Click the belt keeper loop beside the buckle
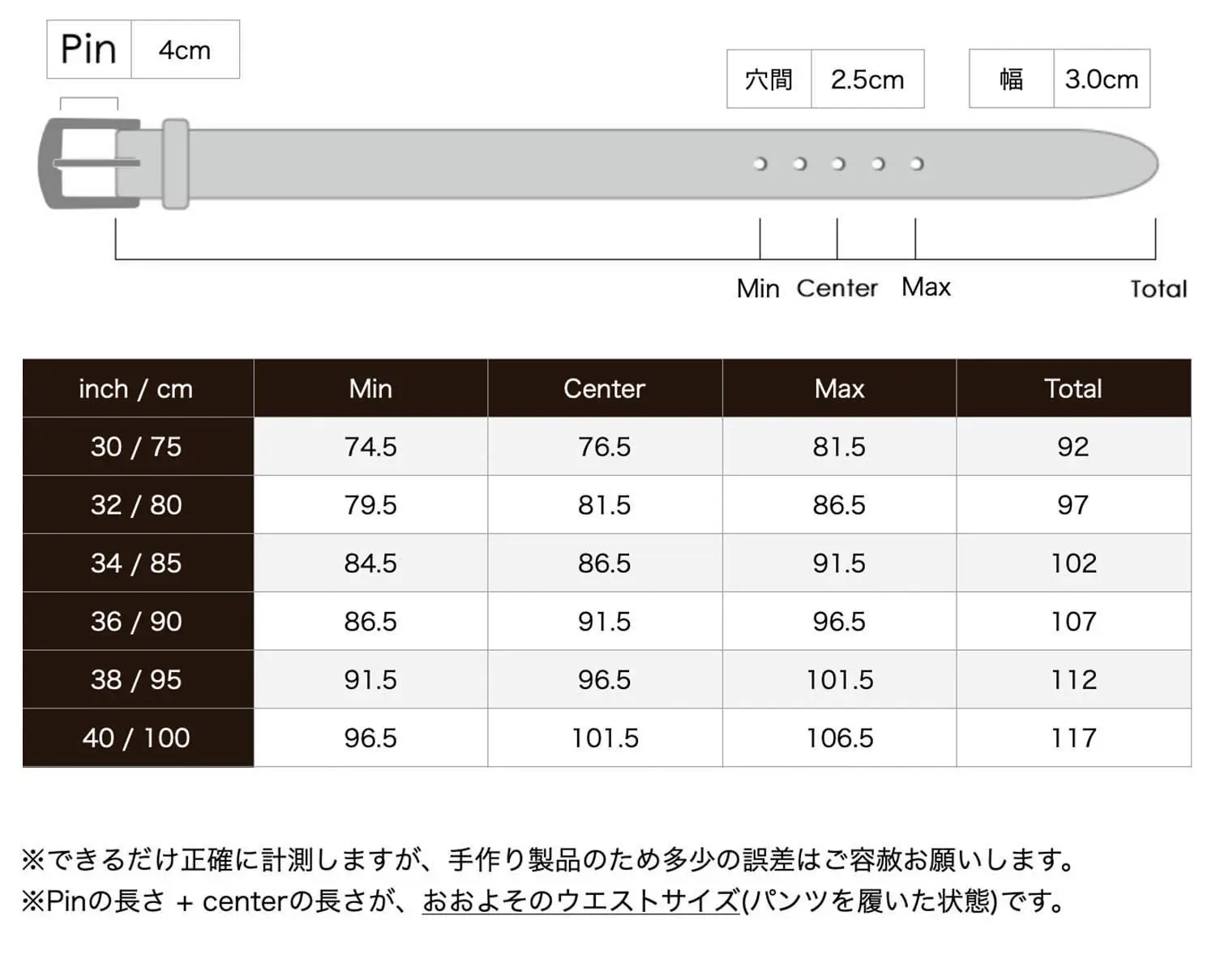This screenshot has width=1216, height=980. tap(175, 164)
